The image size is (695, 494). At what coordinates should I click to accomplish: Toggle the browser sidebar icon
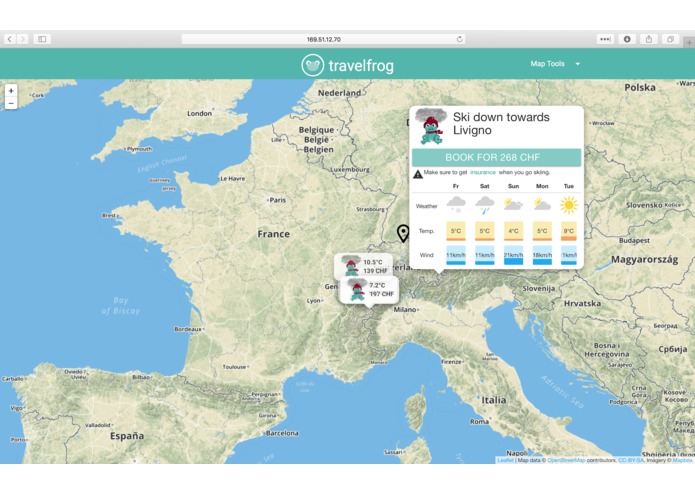pyautogui.click(x=42, y=39)
